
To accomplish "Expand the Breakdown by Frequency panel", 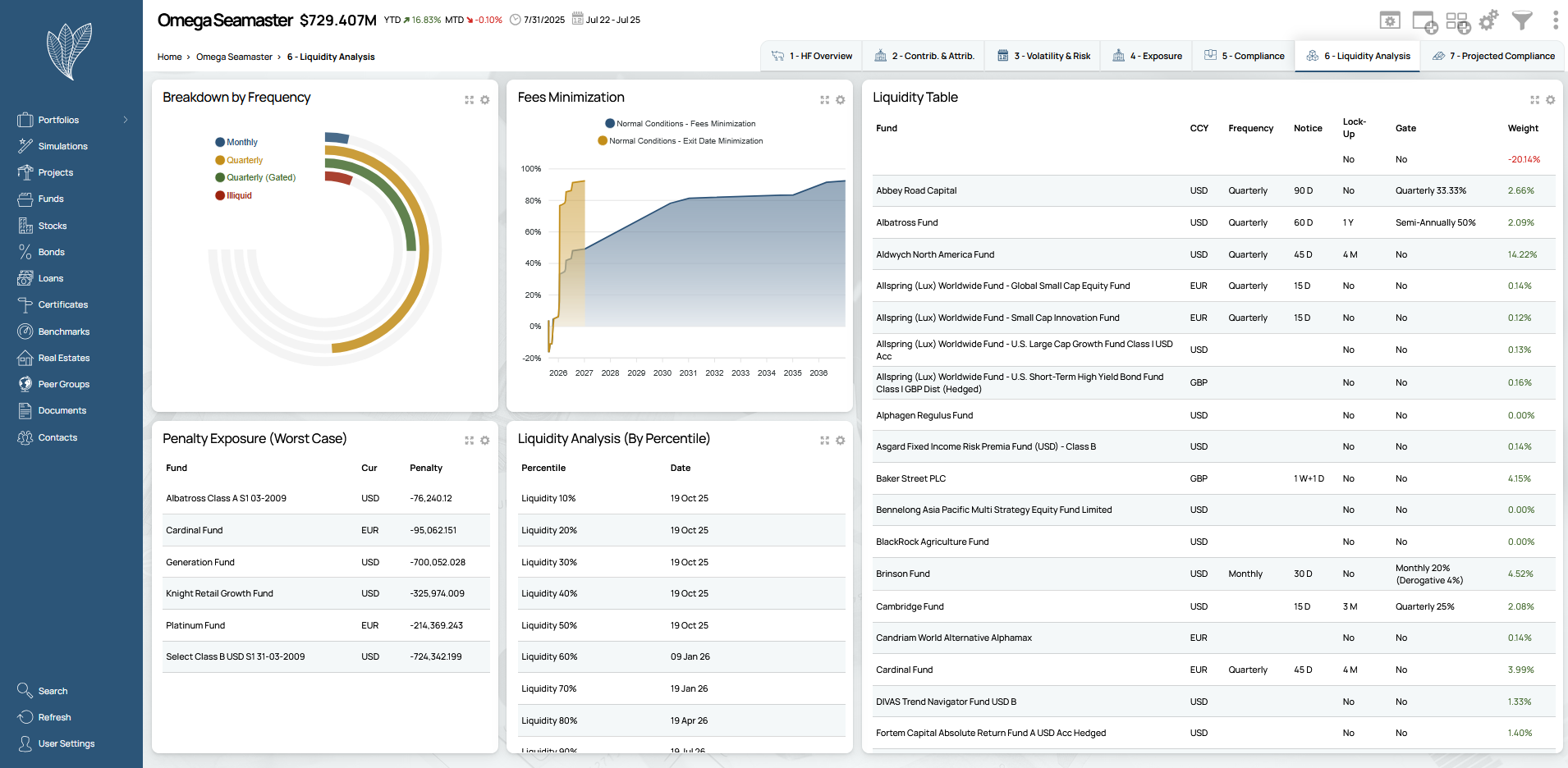I will (x=470, y=100).
